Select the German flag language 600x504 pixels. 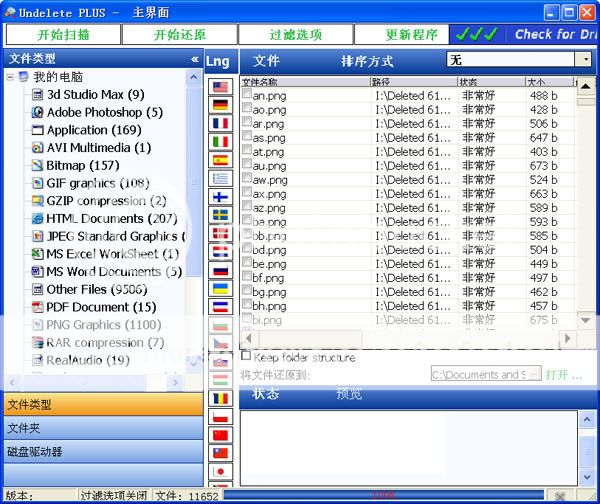(x=220, y=105)
